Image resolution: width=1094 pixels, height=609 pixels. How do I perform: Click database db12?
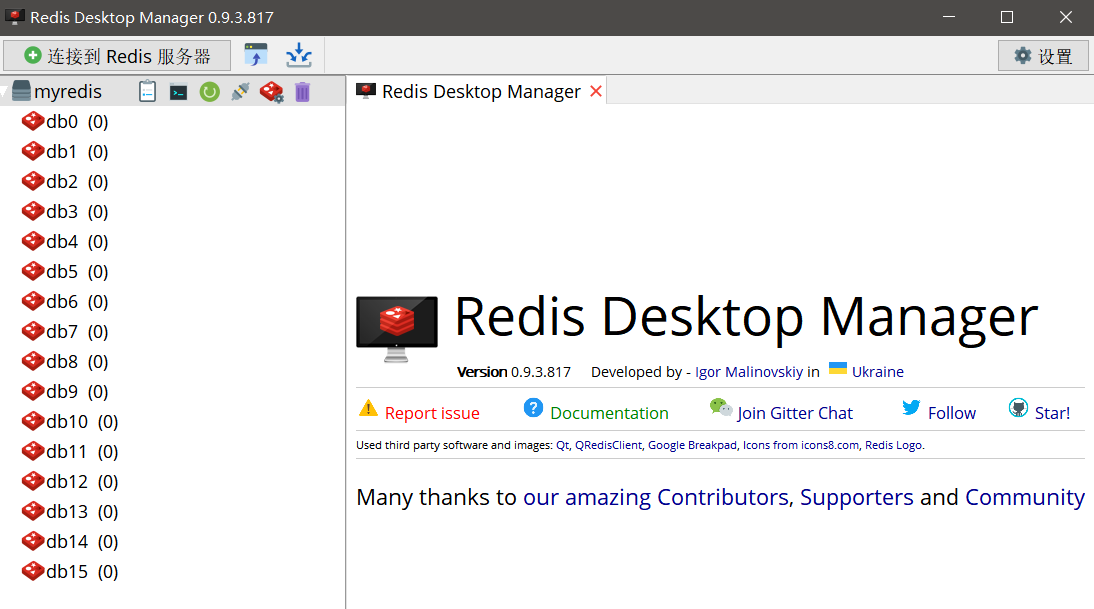[70, 481]
